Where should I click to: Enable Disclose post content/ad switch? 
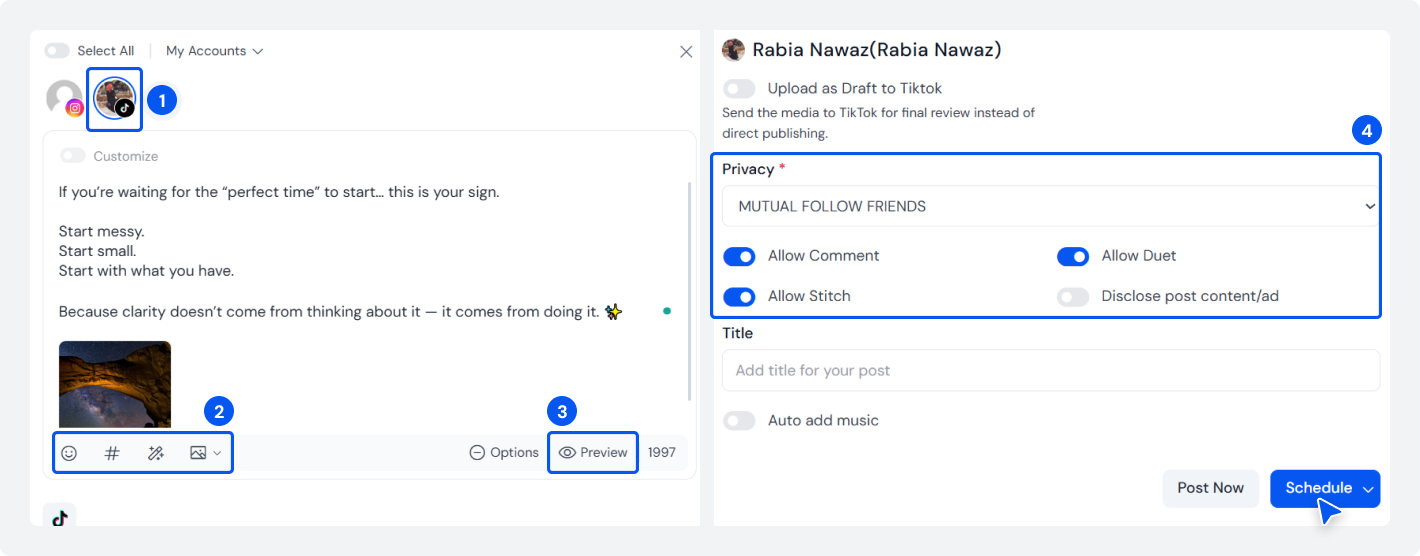click(1073, 296)
